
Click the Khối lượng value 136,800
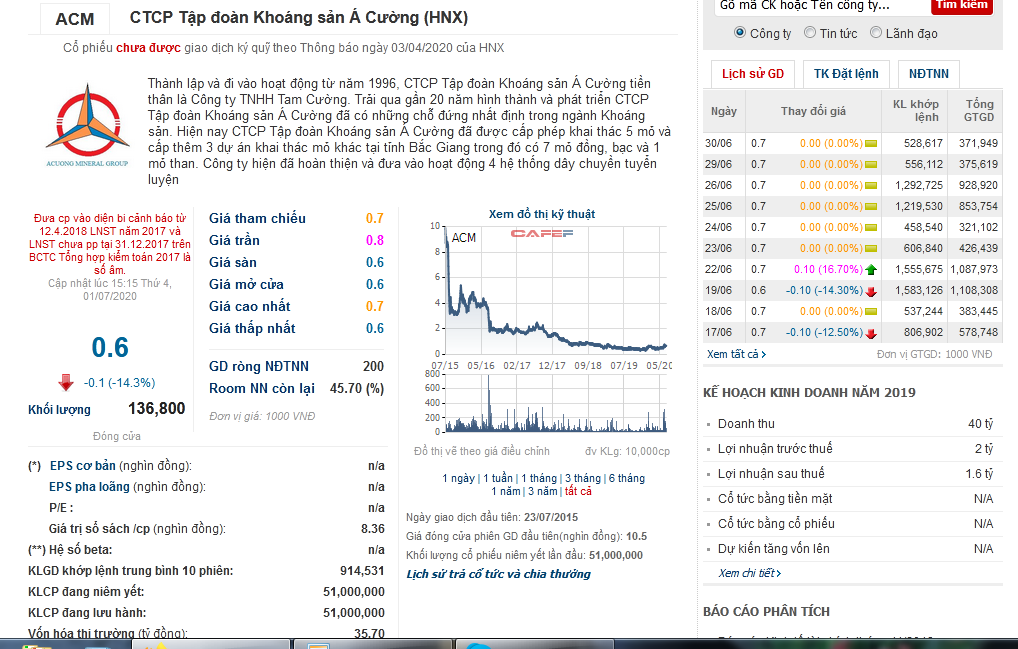tap(156, 409)
